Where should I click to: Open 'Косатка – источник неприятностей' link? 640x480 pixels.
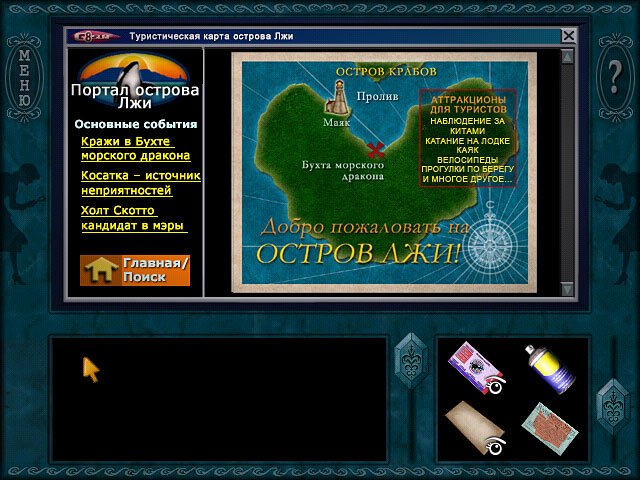(140, 182)
